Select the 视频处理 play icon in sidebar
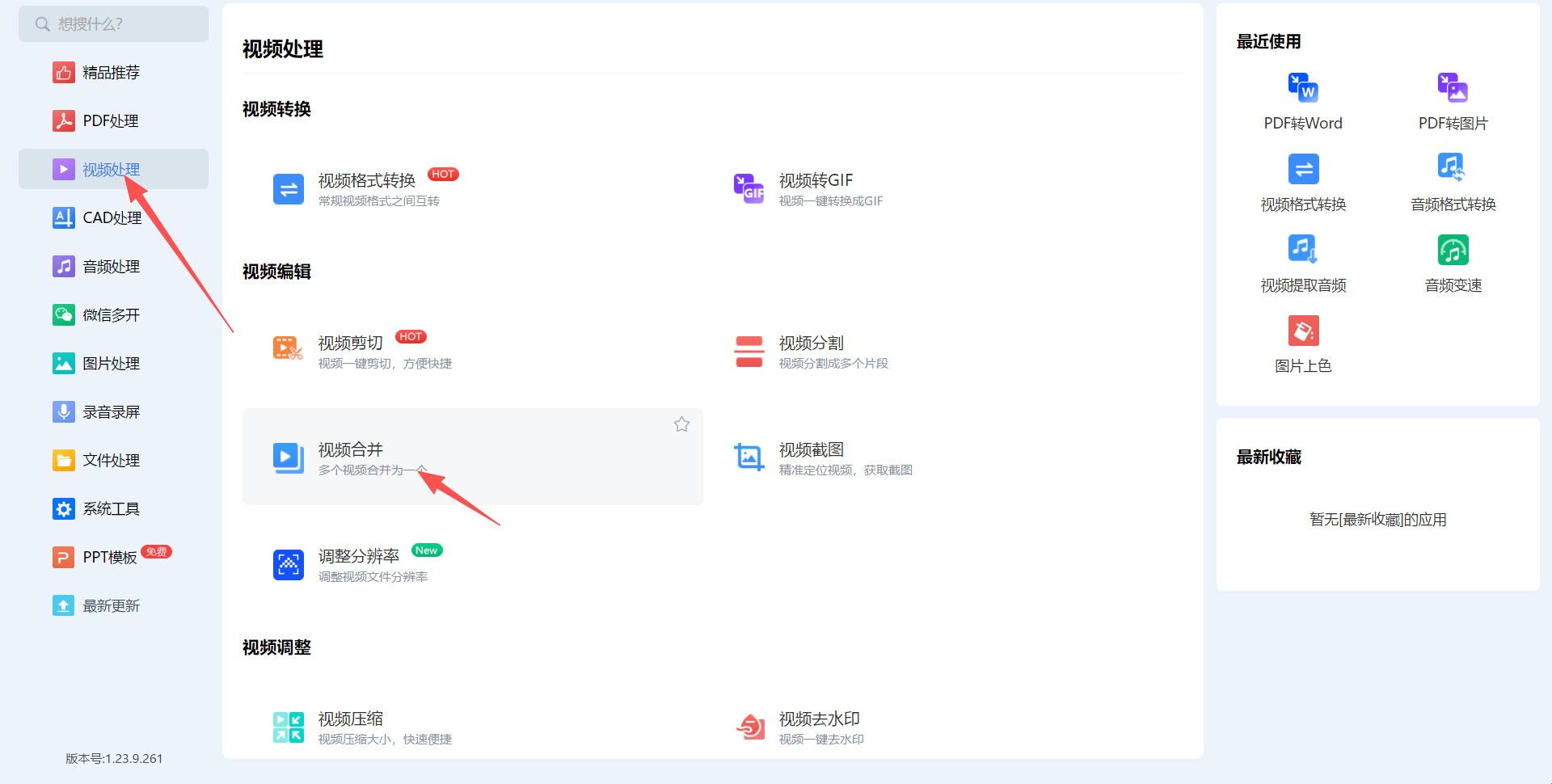 (x=63, y=170)
